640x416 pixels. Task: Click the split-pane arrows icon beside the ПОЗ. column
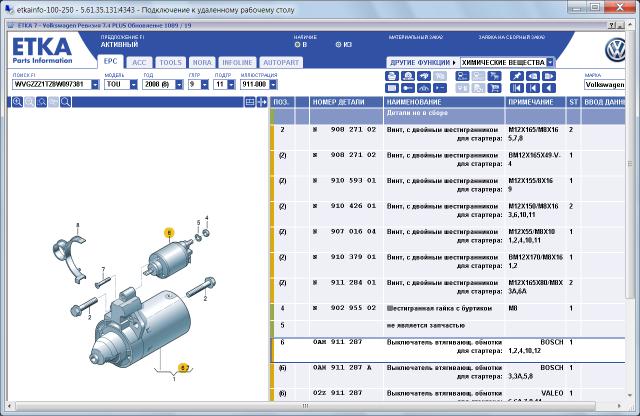coord(262,102)
